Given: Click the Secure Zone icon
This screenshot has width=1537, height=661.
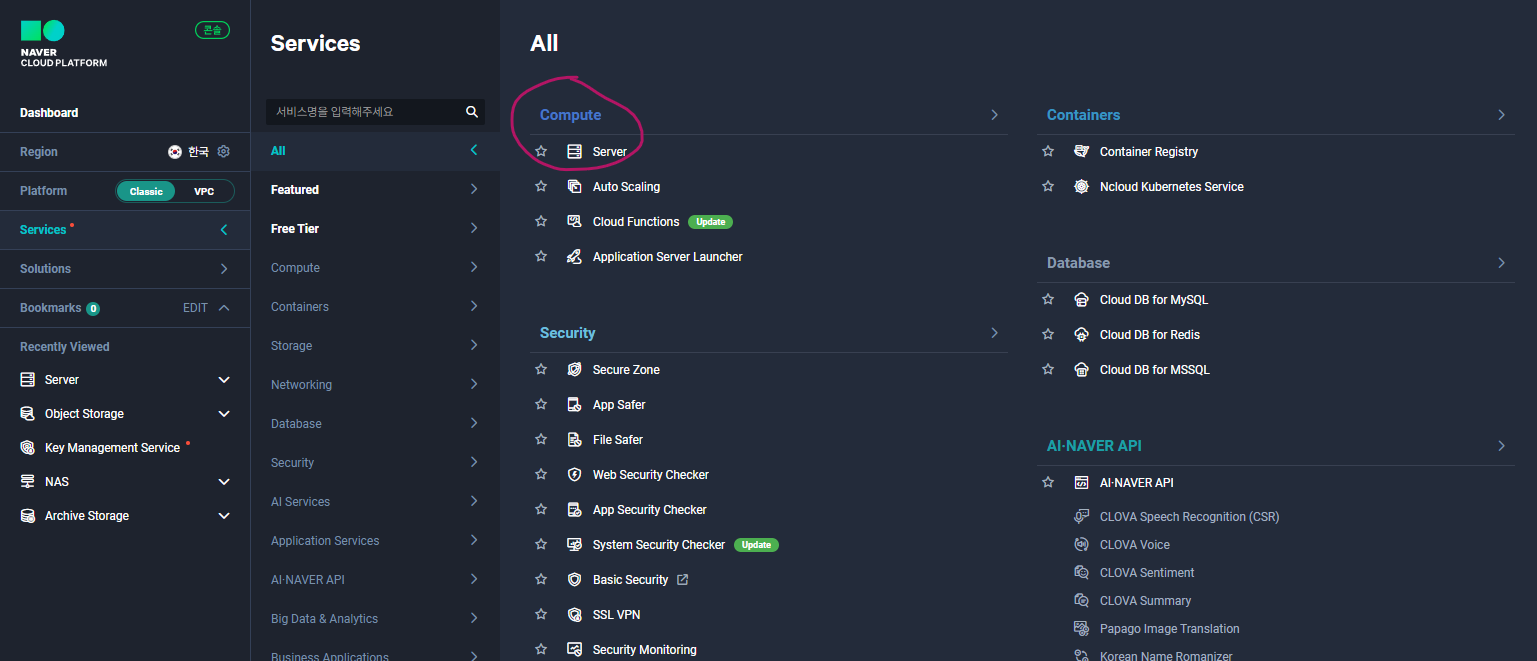Looking at the screenshot, I should (574, 370).
